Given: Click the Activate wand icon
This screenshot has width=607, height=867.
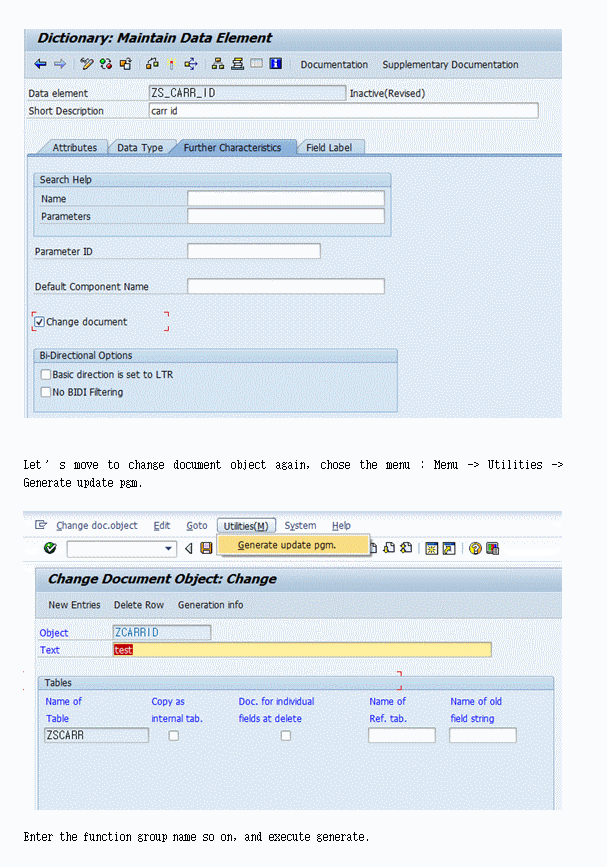Looking at the screenshot, I should (x=171, y=64).
